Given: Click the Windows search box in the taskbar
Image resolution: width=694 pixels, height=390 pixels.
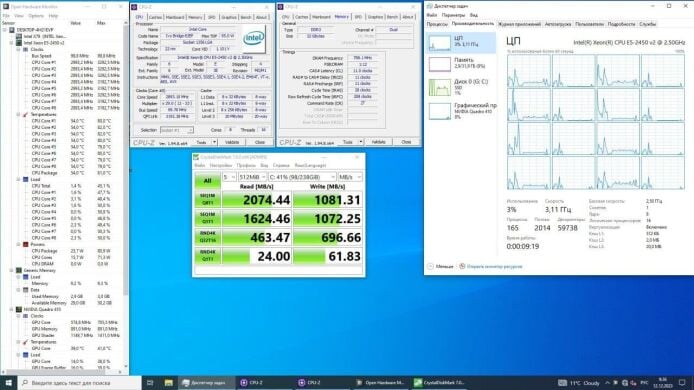Looking at the screenshot, I should click(x=80, y=382).
